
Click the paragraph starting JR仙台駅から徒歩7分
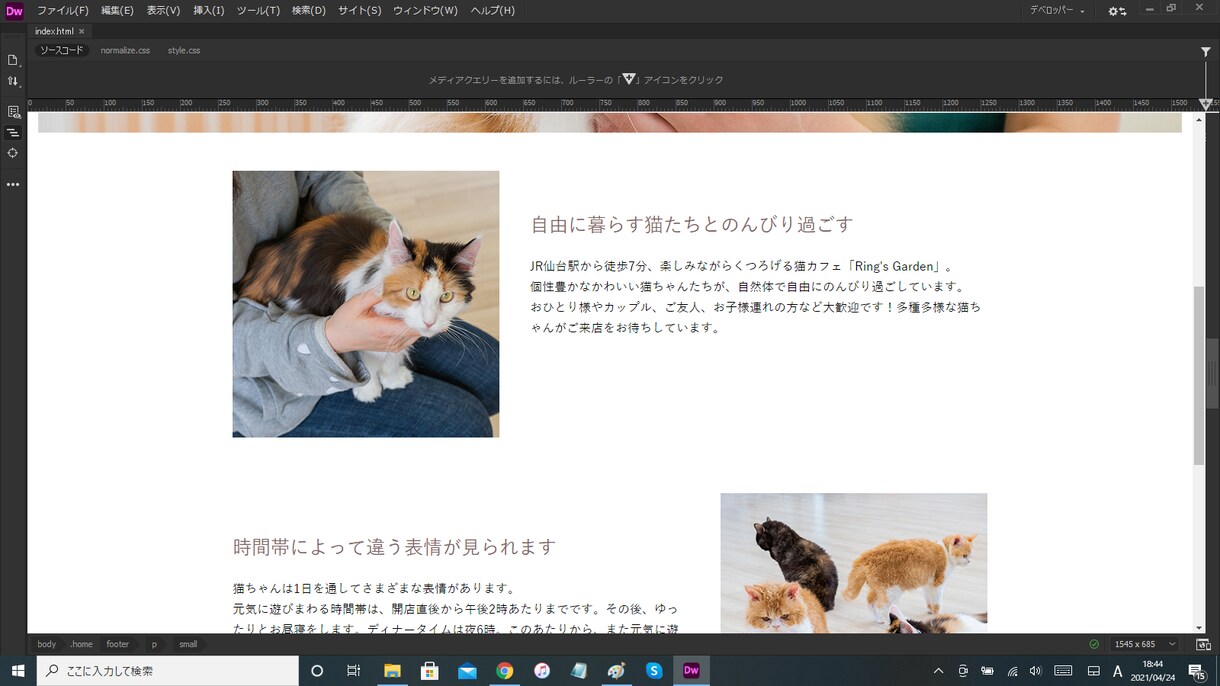click(756, 297)
